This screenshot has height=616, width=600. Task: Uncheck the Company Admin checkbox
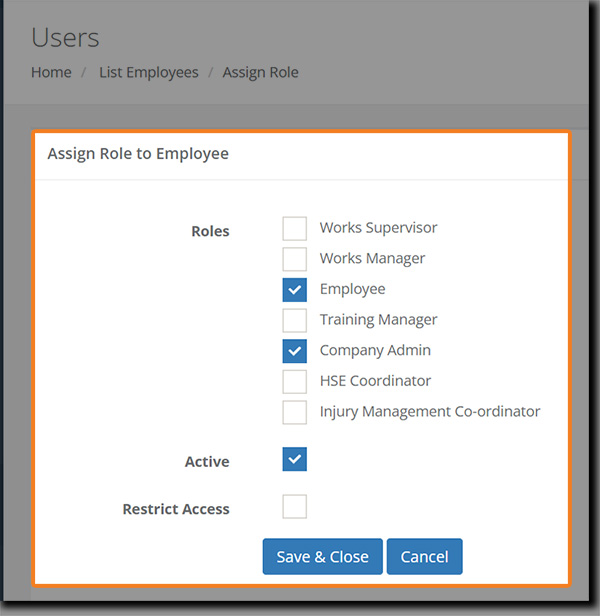click(294, 351)
